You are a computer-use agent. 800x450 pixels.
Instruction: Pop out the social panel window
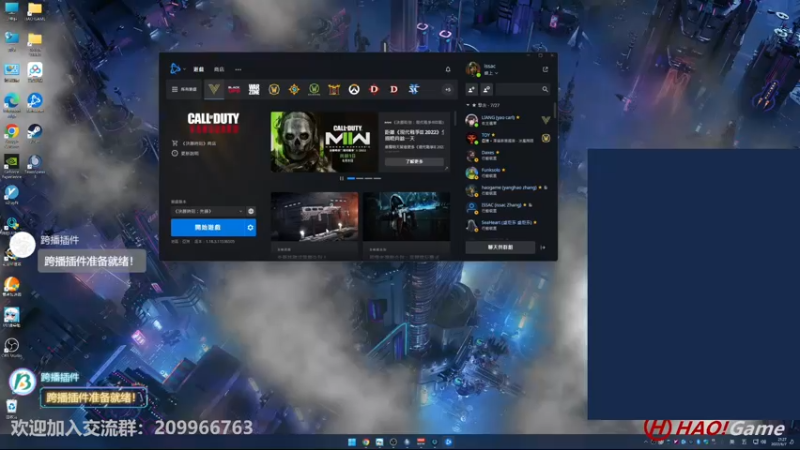[545, 69]
